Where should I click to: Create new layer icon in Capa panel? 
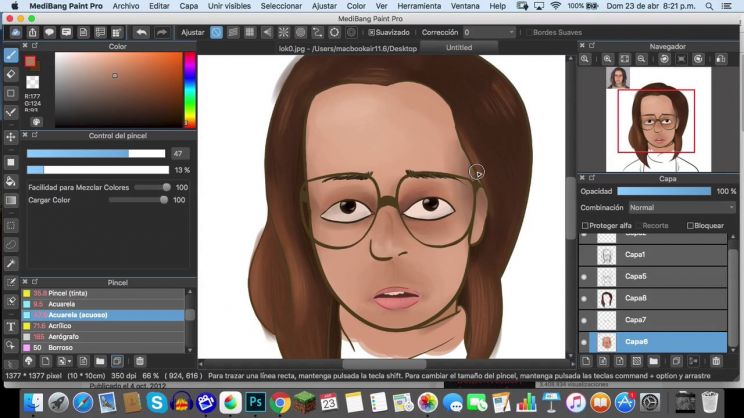[586, 361]
